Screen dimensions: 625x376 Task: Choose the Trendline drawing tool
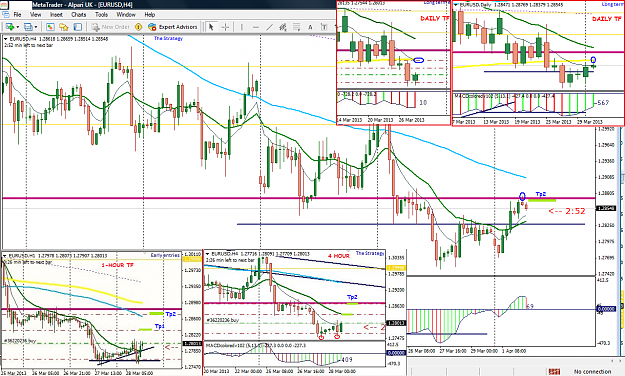(x=270, y=27)
